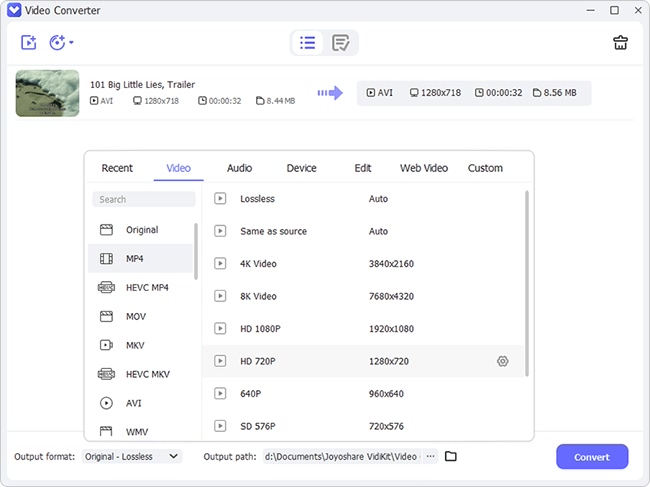Click the add video file icon

tap(29, 42)
